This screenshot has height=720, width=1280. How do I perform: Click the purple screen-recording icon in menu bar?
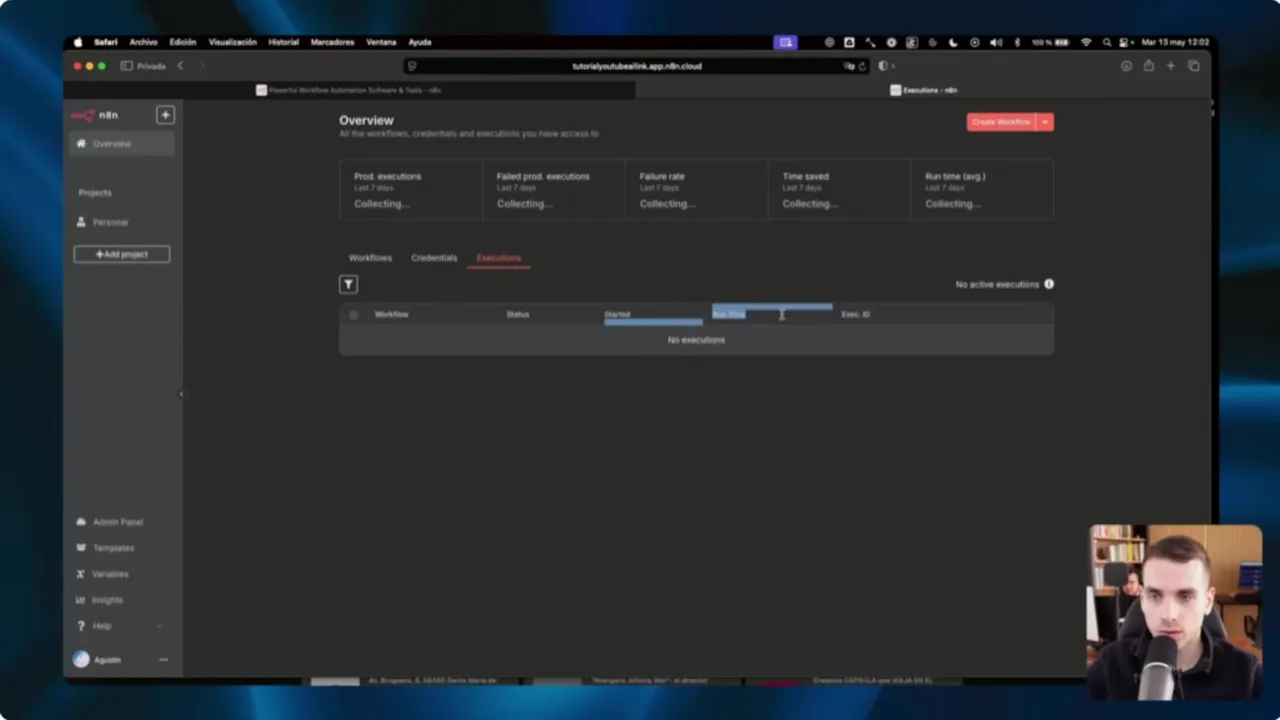click(786, 42)
